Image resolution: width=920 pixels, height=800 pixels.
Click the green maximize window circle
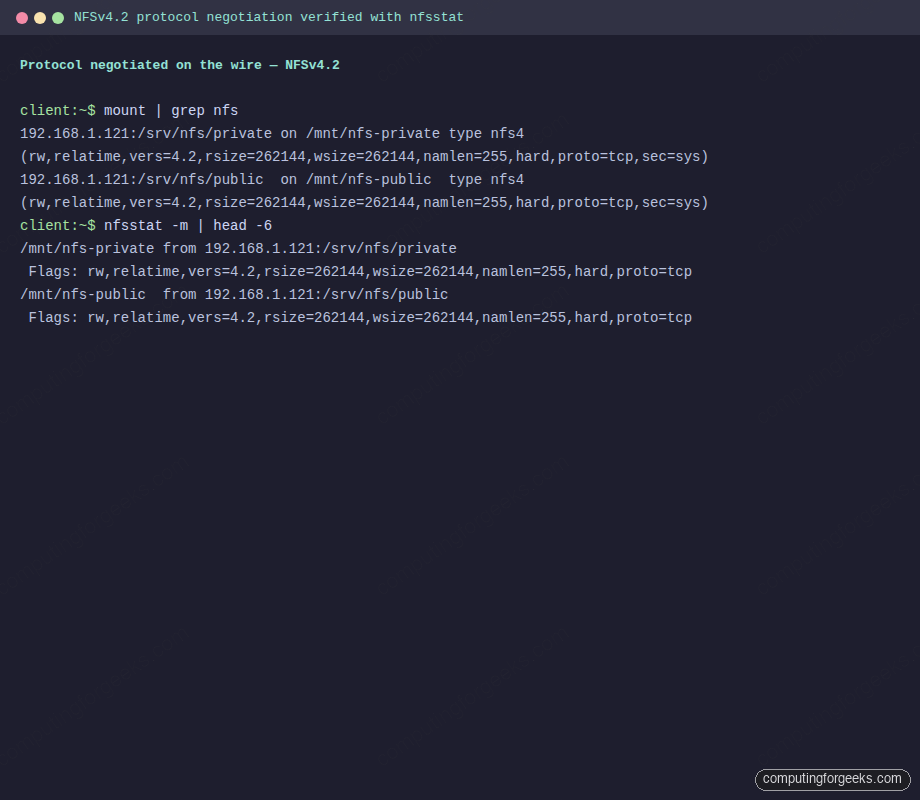tap(58, 17)
